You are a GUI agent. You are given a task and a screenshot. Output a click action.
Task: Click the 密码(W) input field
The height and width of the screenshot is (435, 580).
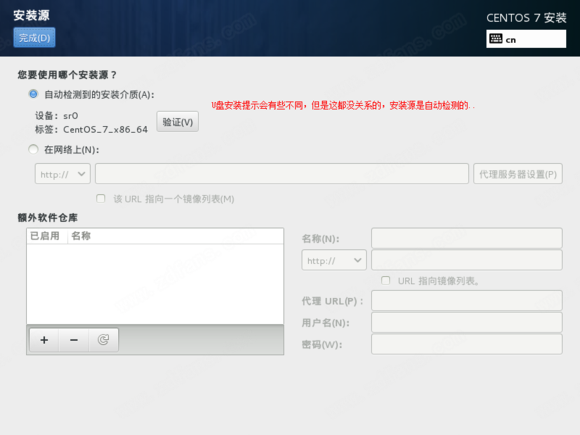(467, 344)
